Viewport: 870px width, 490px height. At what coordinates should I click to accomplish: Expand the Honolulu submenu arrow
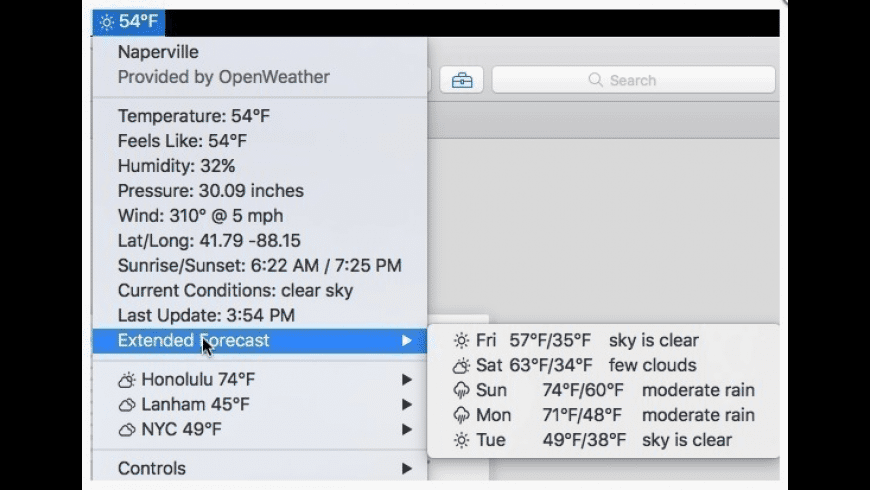point(406,380)
